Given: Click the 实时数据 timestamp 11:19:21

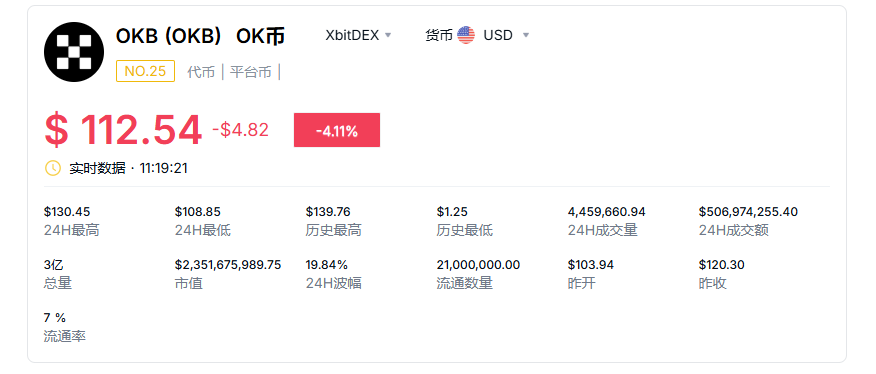Looking at the screenshot, I should coord(163,168).
